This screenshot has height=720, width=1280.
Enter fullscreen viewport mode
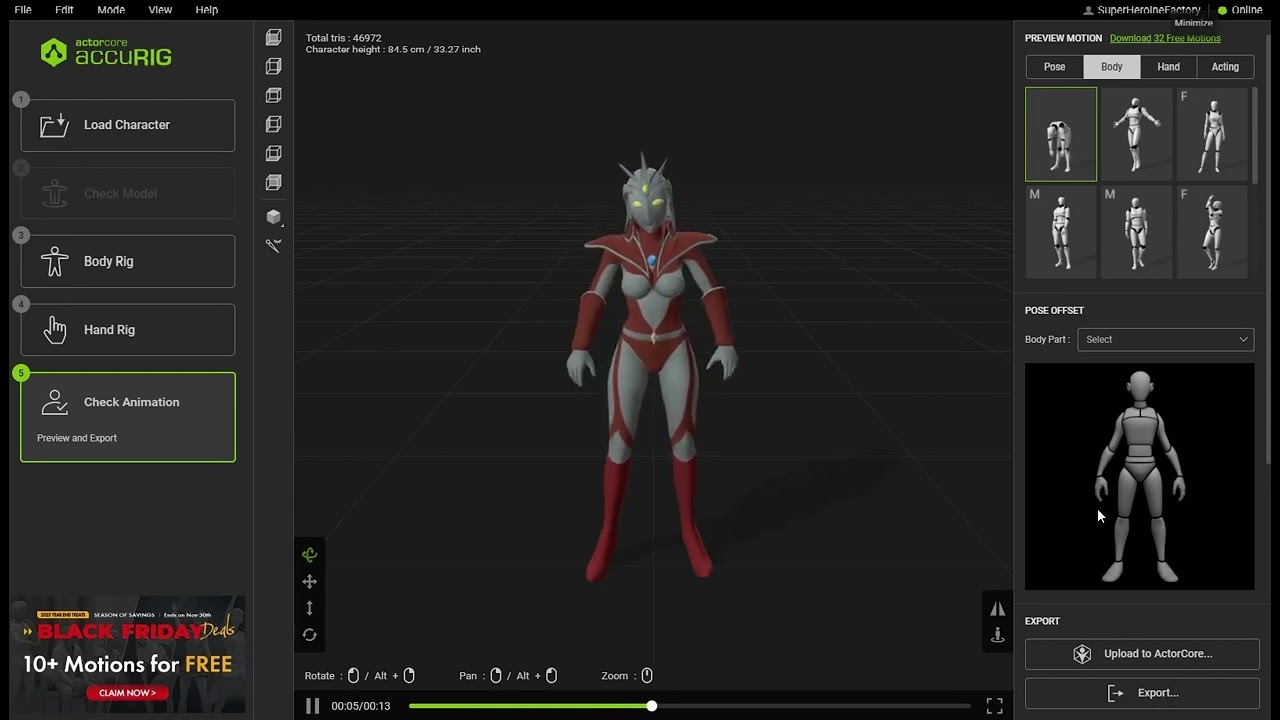(x=995, y=706)
